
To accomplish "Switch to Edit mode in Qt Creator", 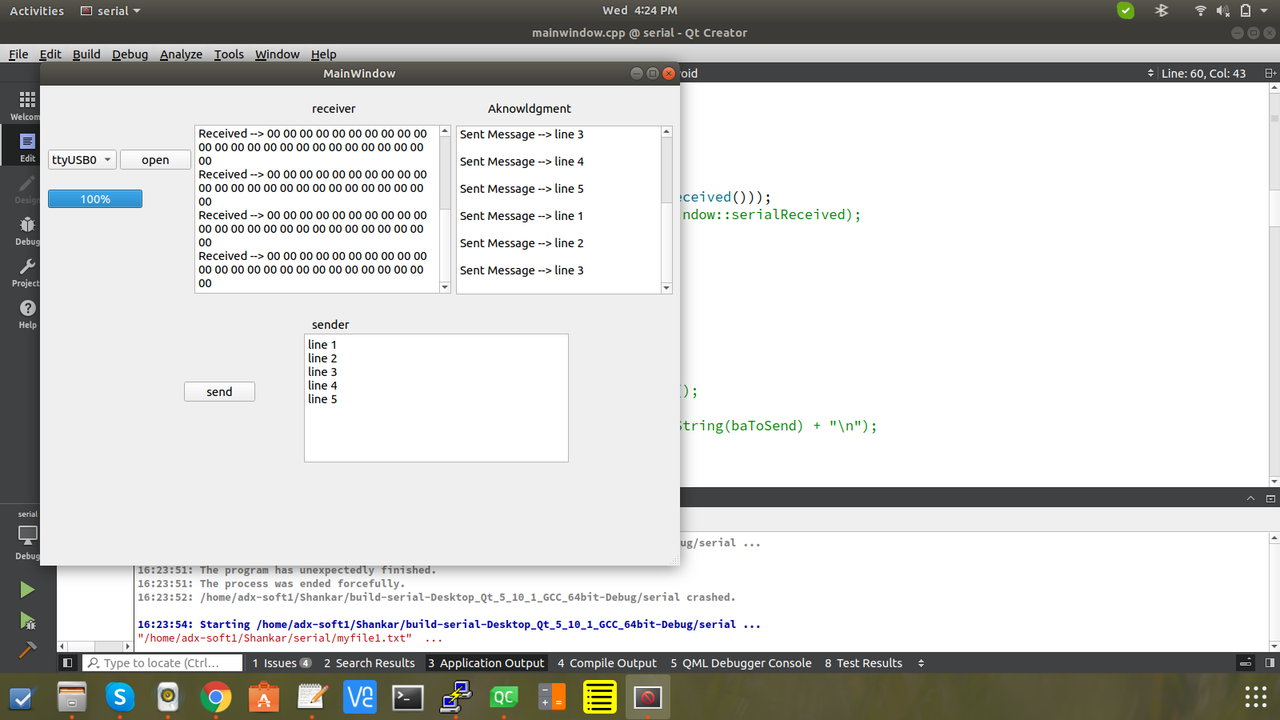I will coord(27,148).
